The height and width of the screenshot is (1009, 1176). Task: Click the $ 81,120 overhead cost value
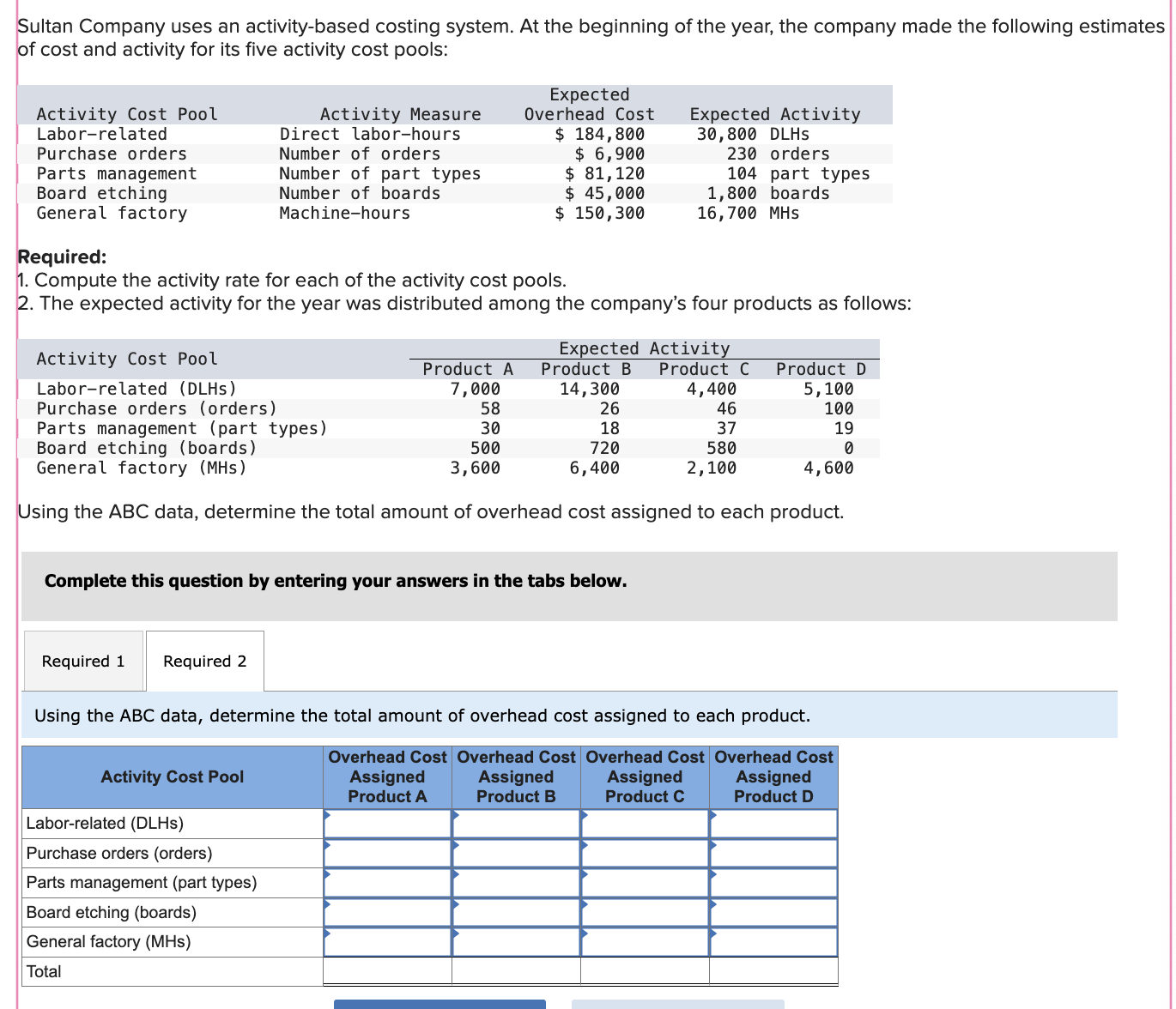click(x=604, y=173)
